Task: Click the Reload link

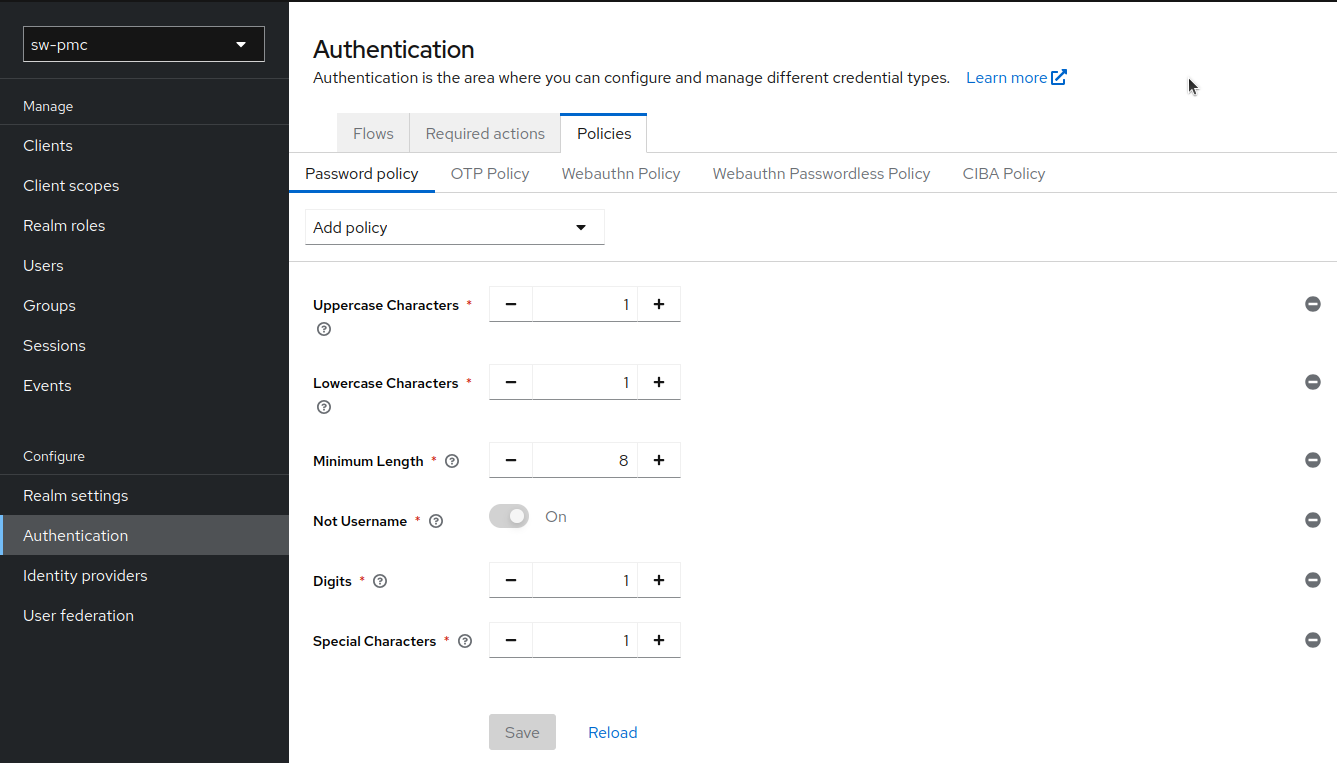Action: click(x=612, y=732)
